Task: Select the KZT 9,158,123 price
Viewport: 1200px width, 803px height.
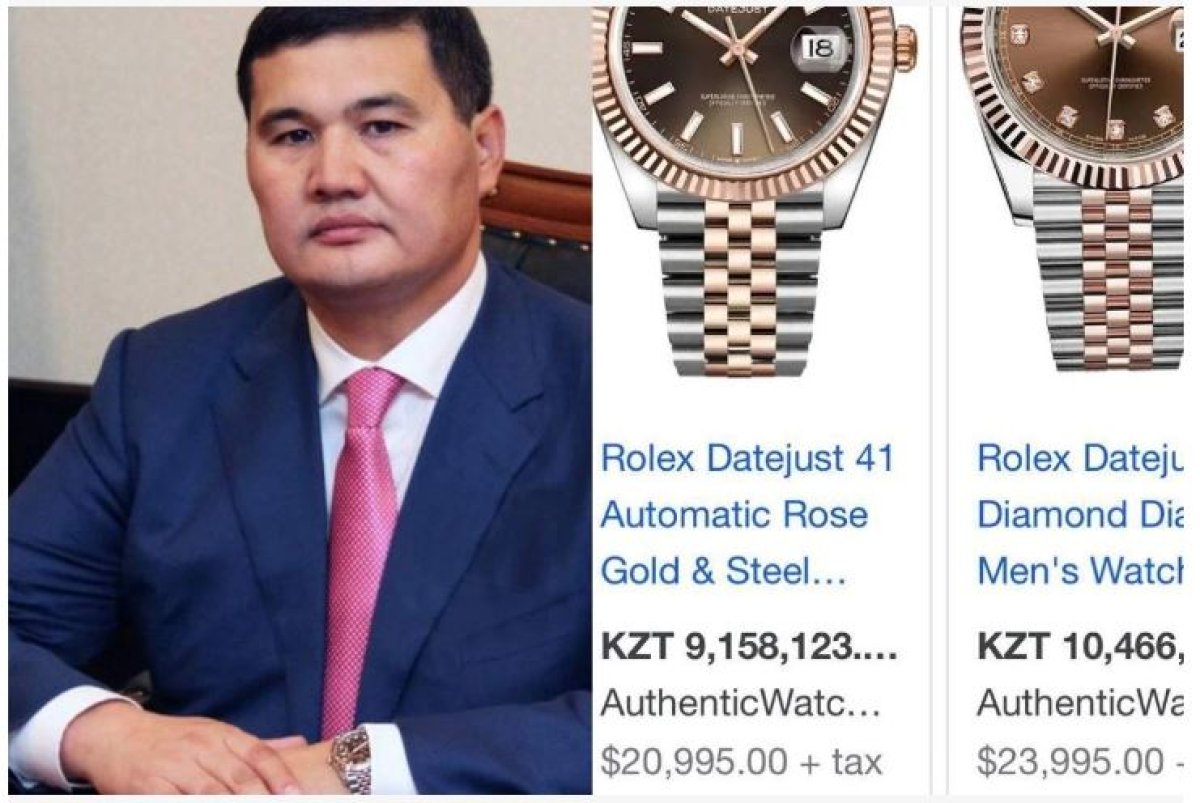Action: tap(749, 646)
